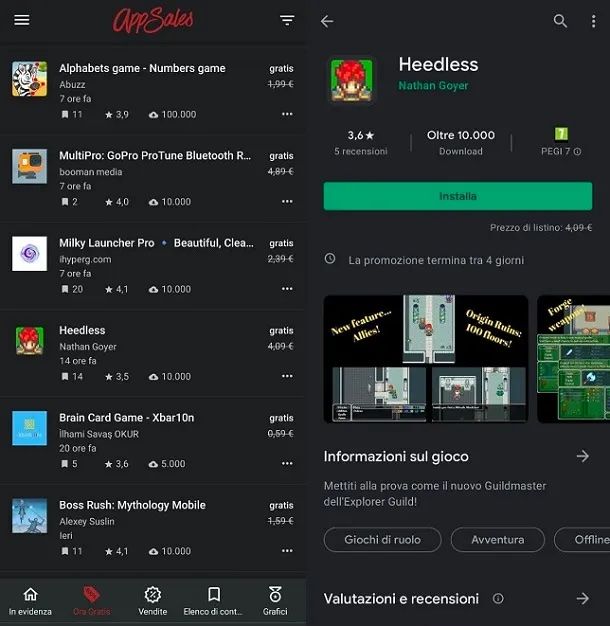Tap the Alphabets game zebra app icon
610x626 pixels.
29,79
